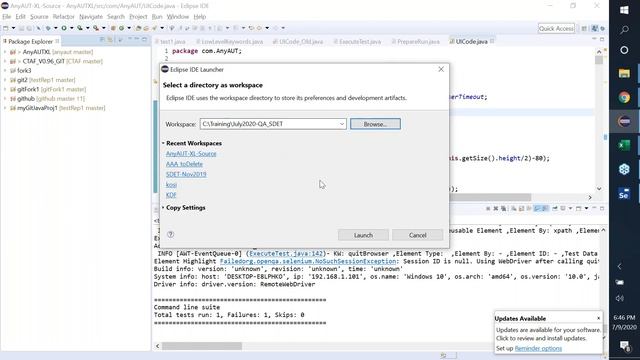Expand the Copy Settings section
Viewport: 640px width, 360px height.
(163, 208)
